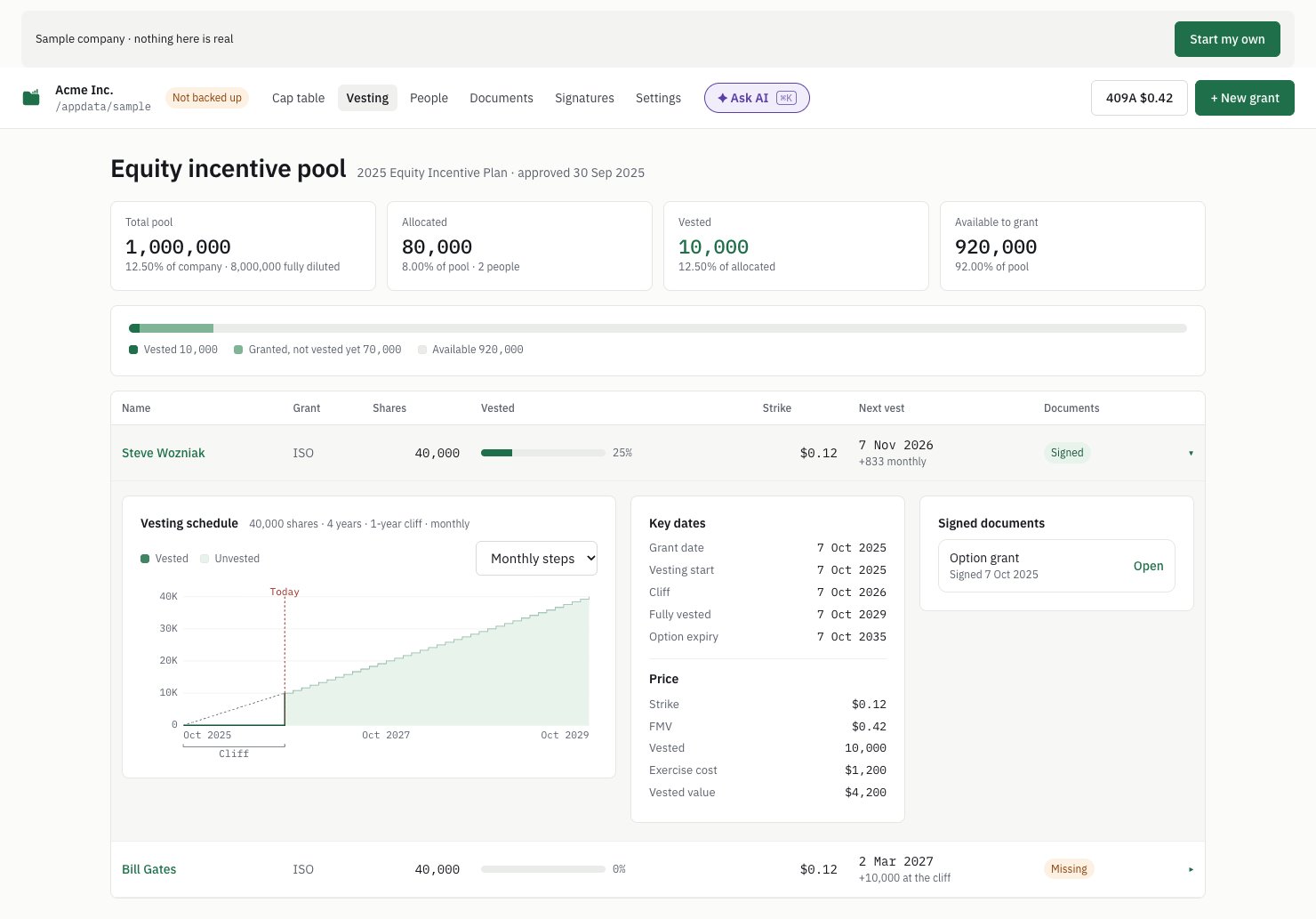Click the Cliff label under the chart
1316x919 pixels.
(234, 754)
